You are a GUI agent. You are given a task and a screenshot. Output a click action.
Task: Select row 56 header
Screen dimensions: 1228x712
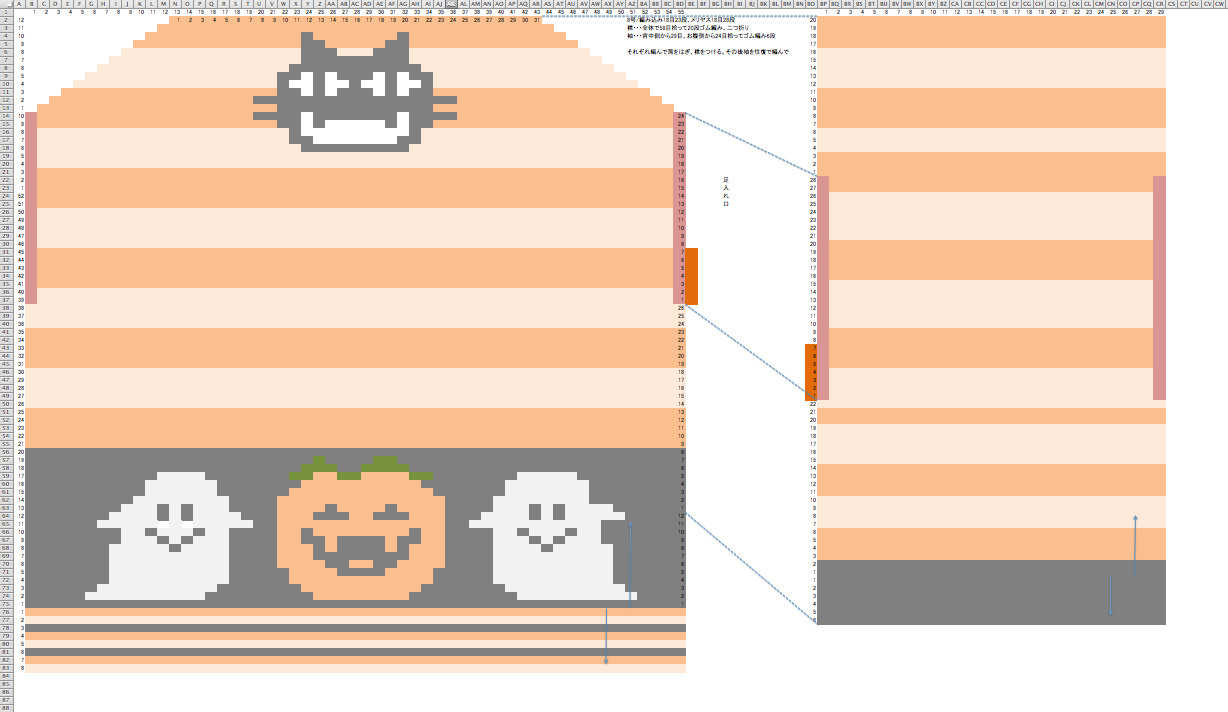[6, 452]
